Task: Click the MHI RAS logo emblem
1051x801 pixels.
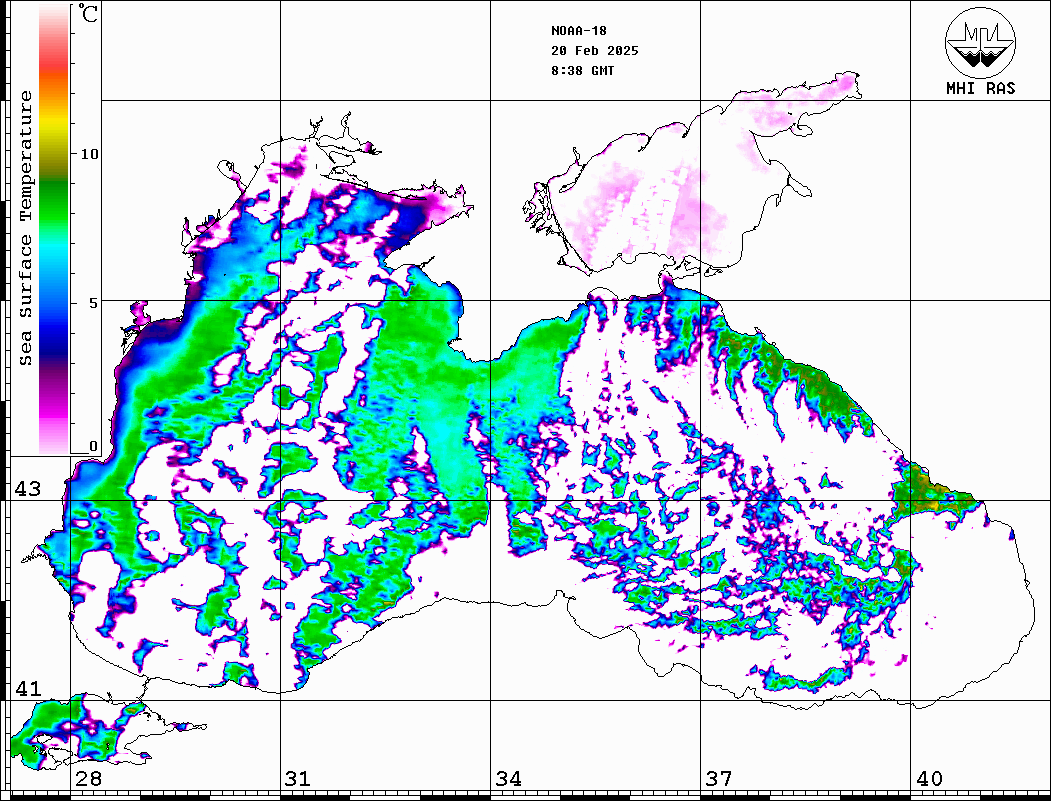Action: click(x=980, y=42)
